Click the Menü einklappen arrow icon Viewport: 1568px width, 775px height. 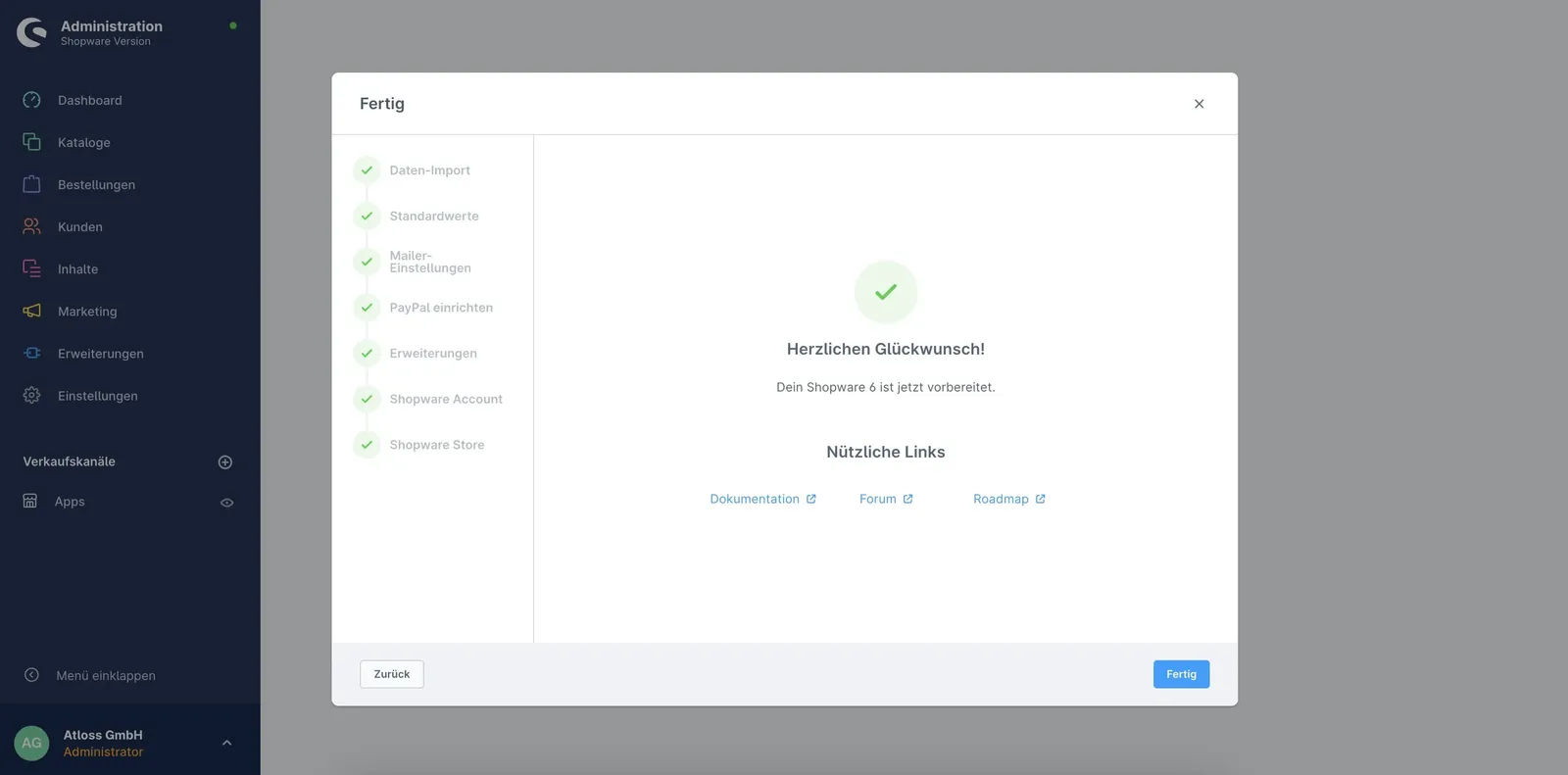(x=31, y=675)
